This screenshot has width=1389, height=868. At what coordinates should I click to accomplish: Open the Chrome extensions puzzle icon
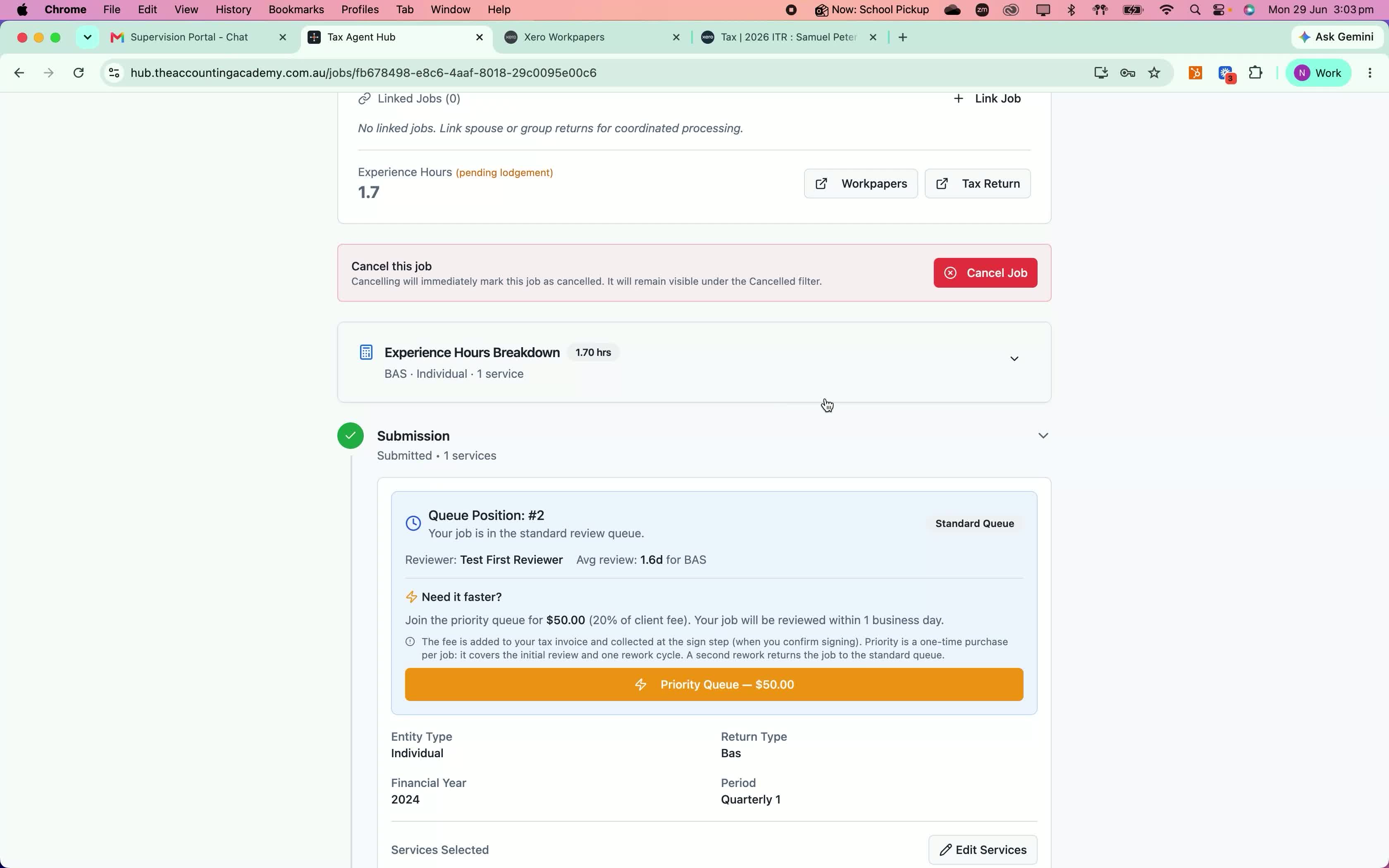click(1256, 73)
